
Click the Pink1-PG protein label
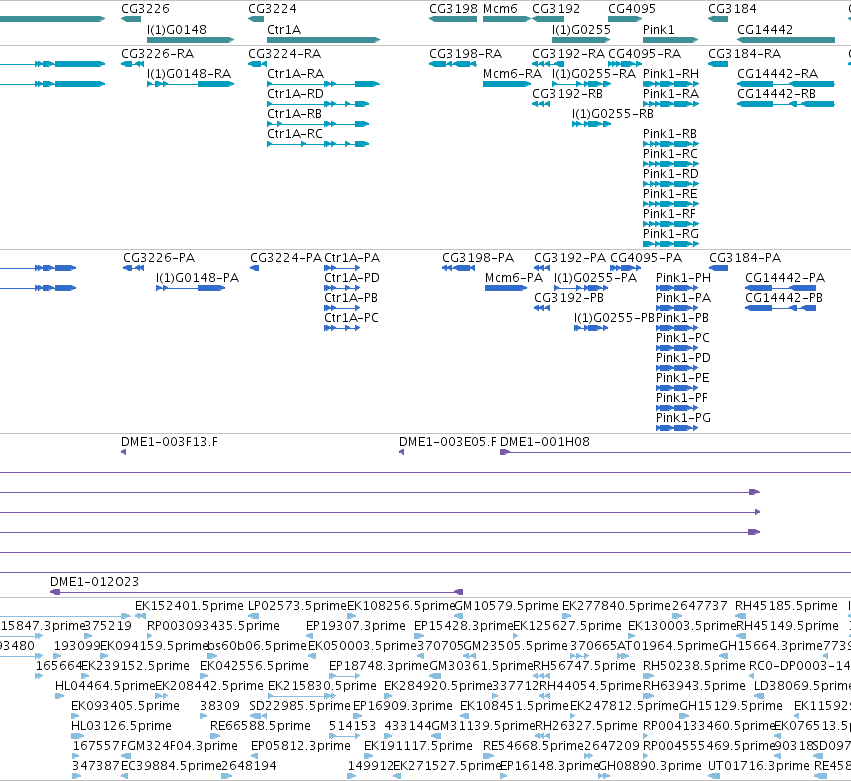683,418
